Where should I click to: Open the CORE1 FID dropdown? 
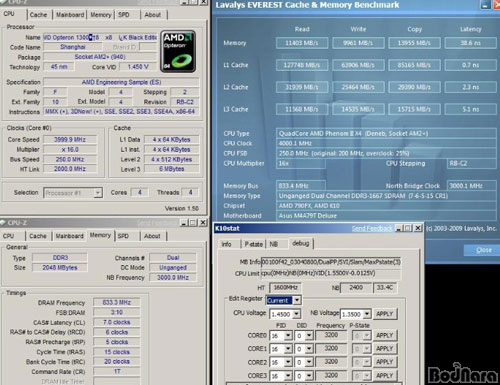[288, 349]
